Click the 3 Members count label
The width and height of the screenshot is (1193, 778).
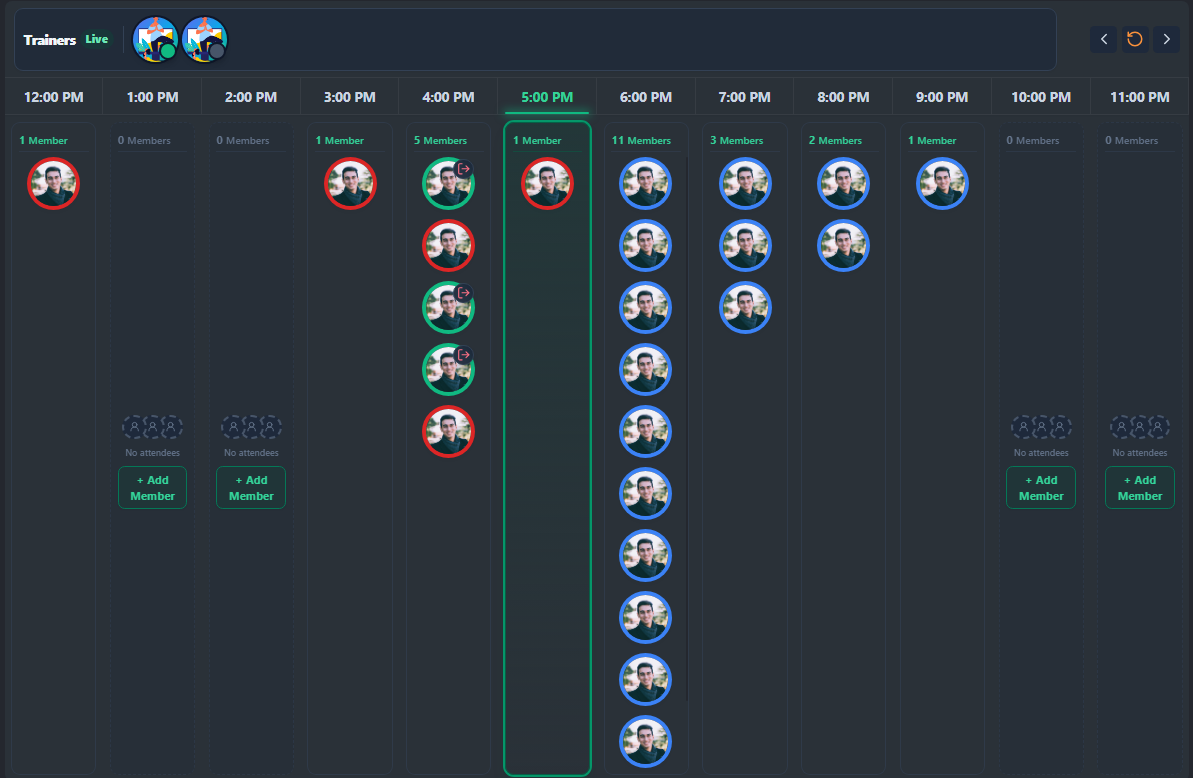(736, 141)
